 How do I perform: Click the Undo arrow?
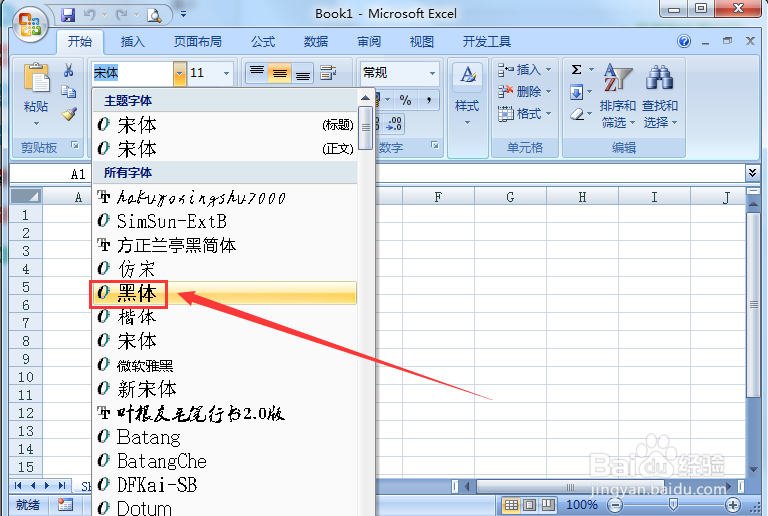pyautogui.click(x=90, y=15)
